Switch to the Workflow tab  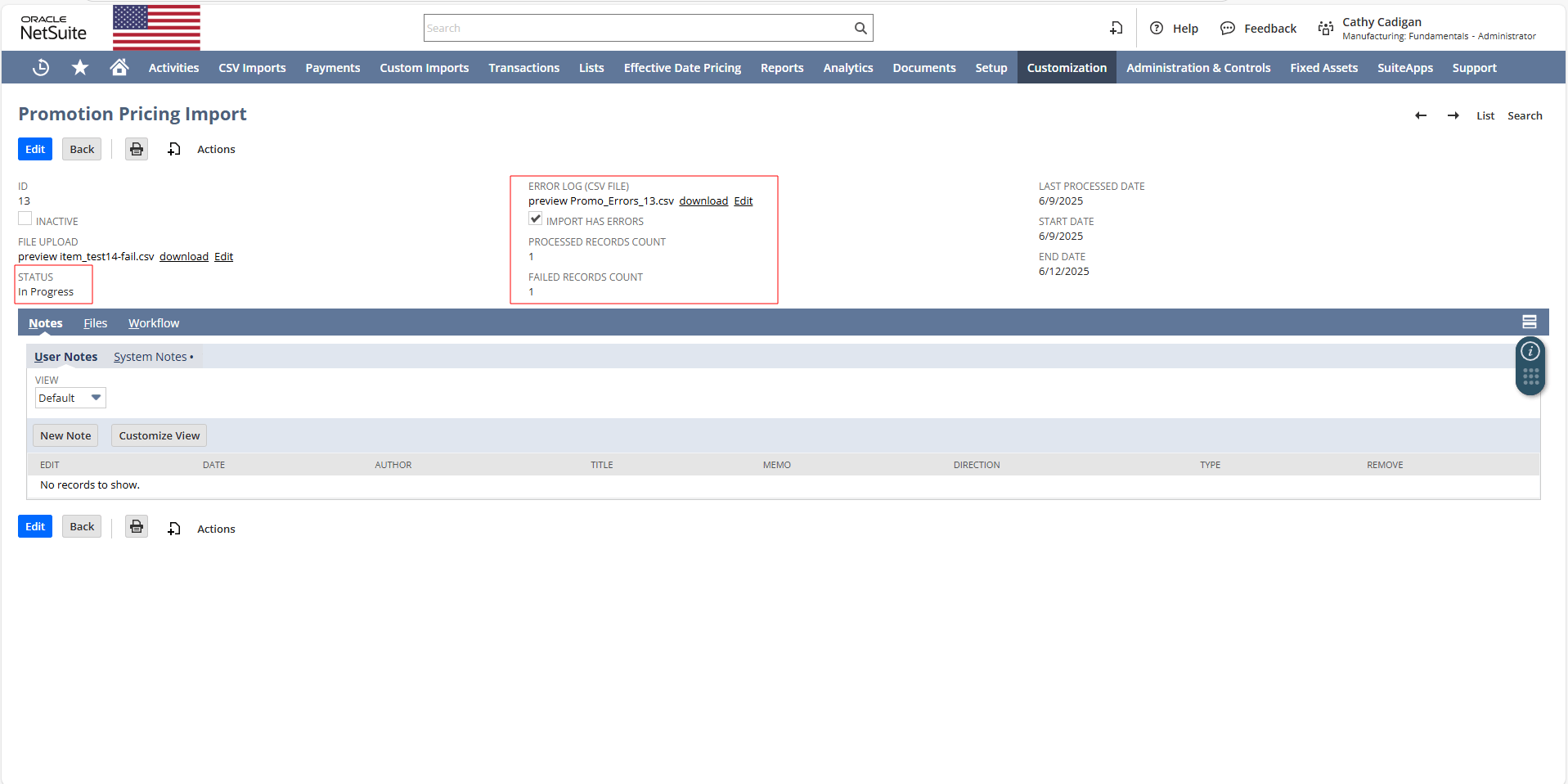(153, 322)
